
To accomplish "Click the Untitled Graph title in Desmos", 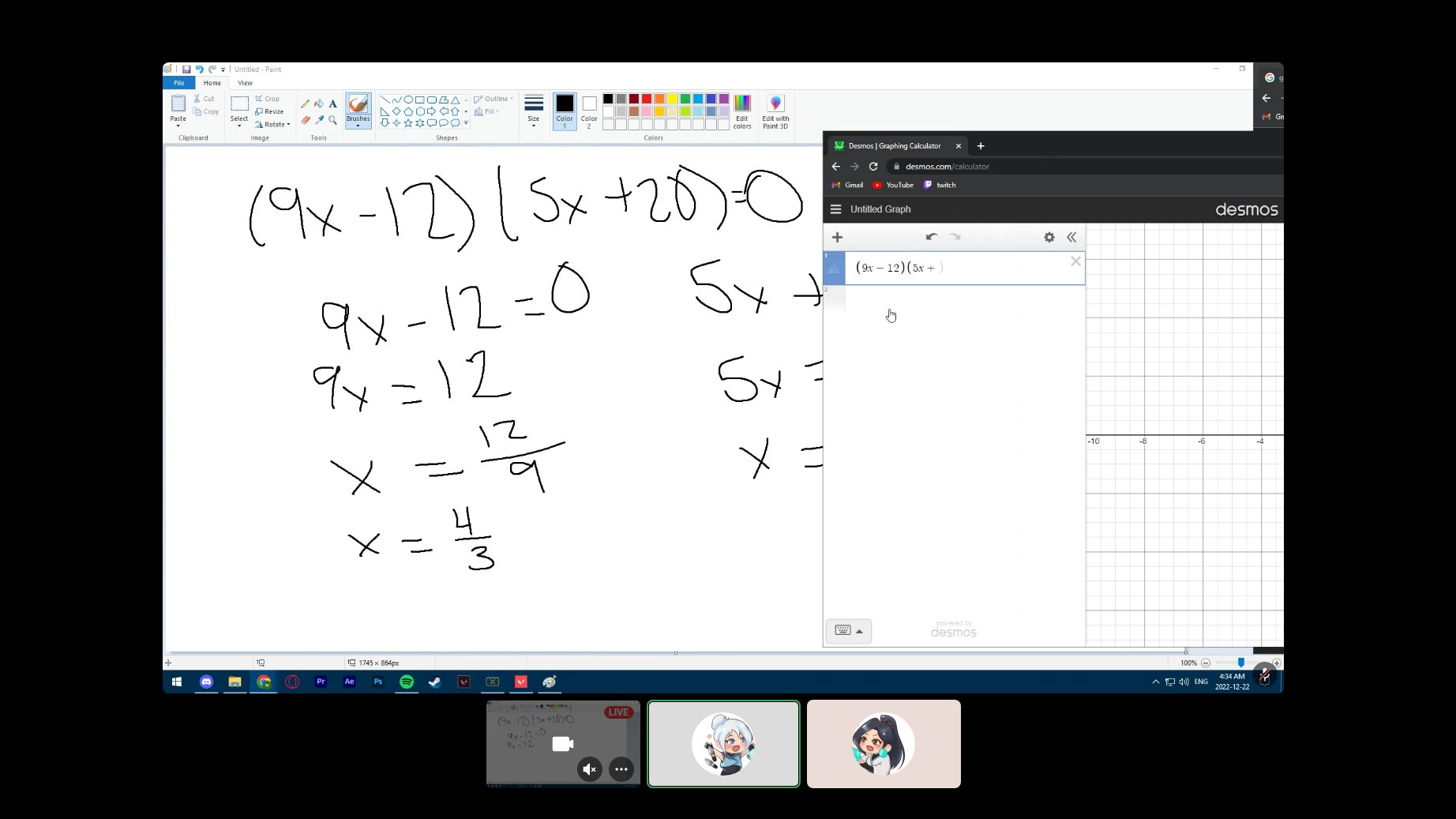I will pyautogui.click(x=880, y=209).
